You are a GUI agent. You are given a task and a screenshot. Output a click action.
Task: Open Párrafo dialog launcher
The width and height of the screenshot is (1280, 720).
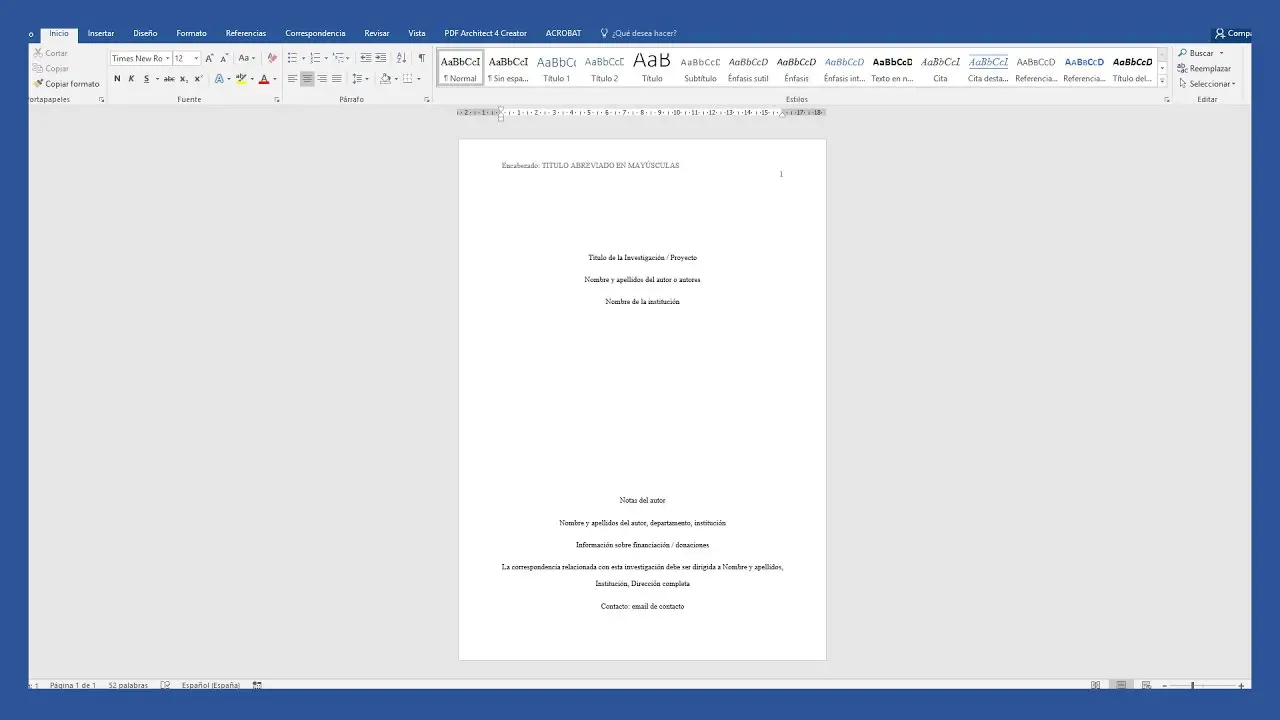[x=427, y=100]
